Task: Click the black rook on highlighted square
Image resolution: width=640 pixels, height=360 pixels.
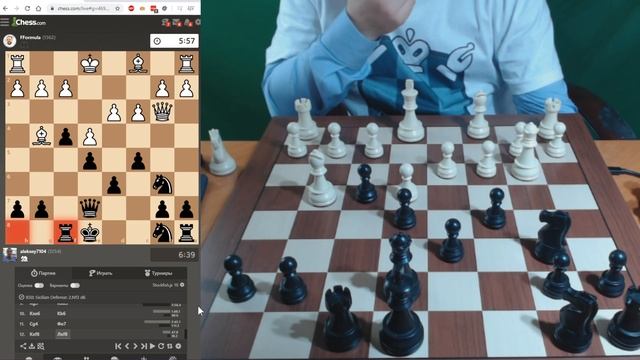Action: pos(66,232)
